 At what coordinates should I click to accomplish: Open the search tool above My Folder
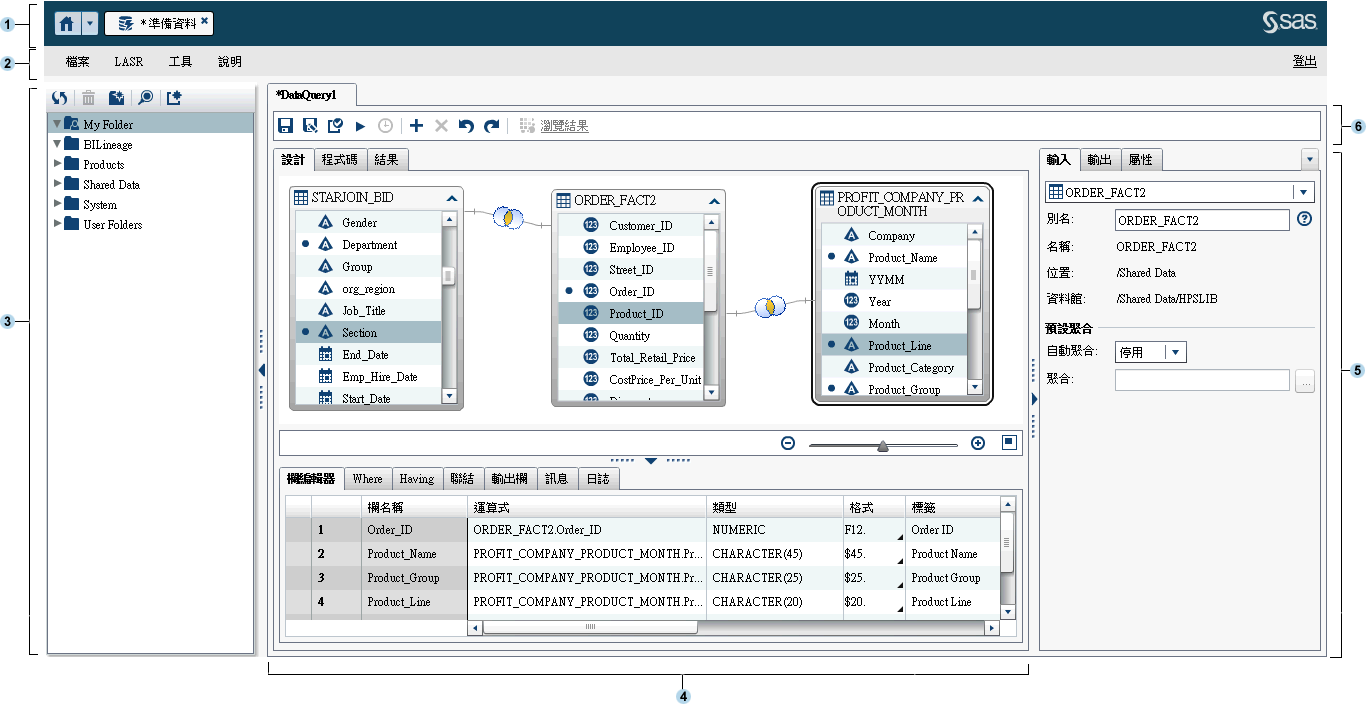coord(143,97)
